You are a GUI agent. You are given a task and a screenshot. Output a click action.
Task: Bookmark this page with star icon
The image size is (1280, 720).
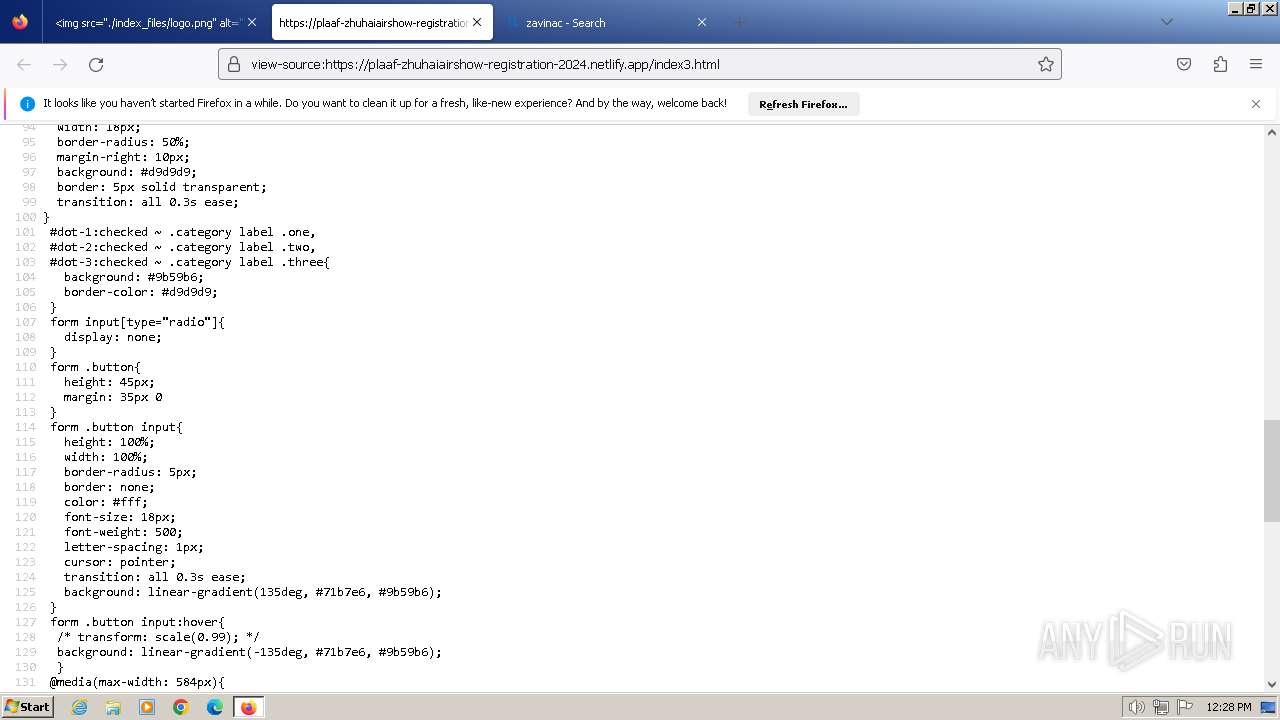1046,64
